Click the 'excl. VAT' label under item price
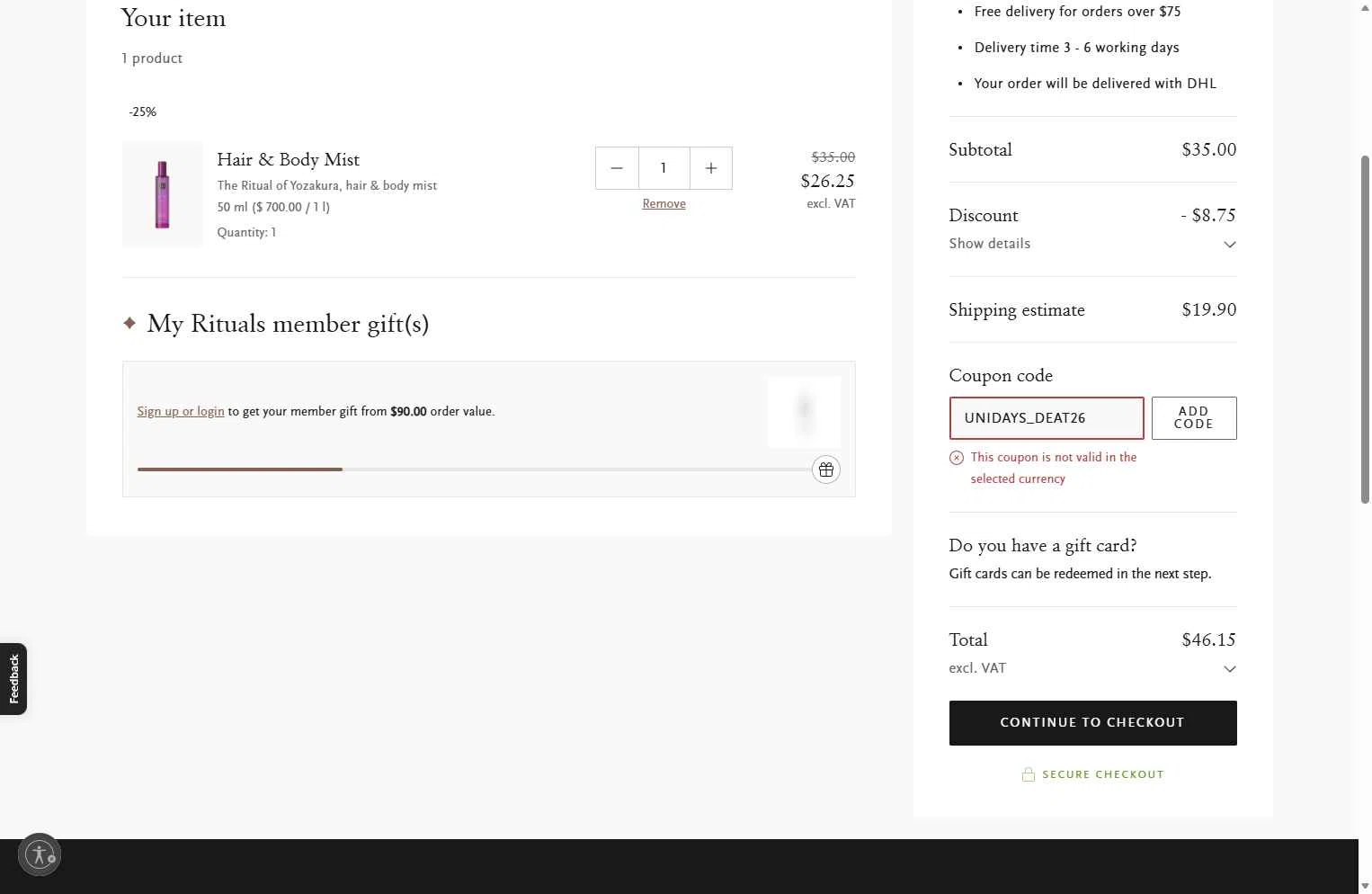This screenshot has width=1372, height=894. pos(831,204)
